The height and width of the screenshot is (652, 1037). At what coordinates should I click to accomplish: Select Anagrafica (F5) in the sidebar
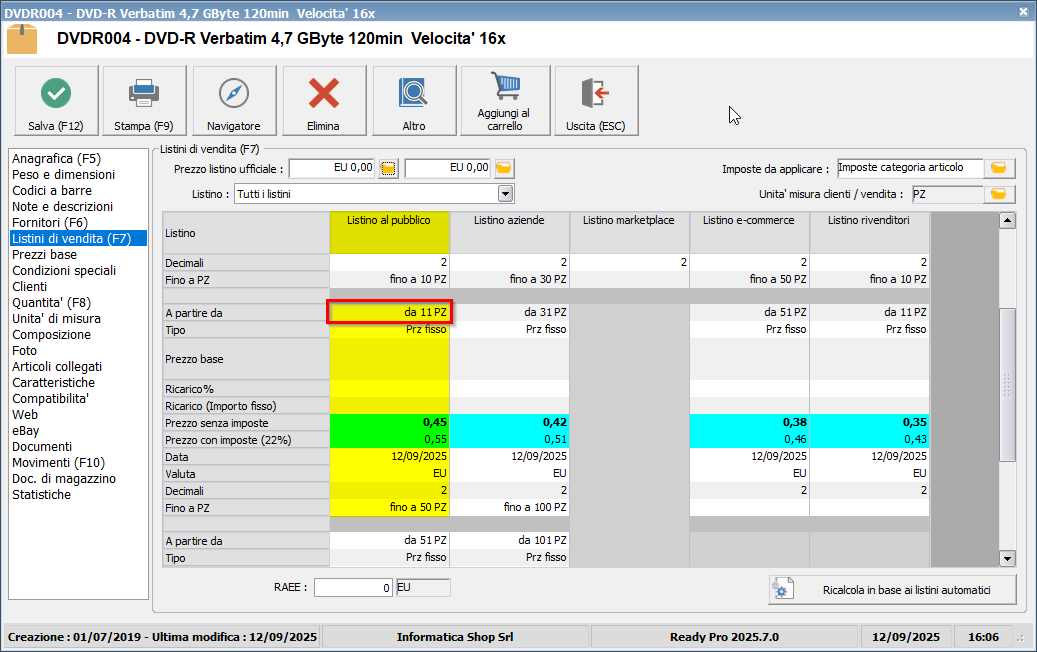coord(56,158)
